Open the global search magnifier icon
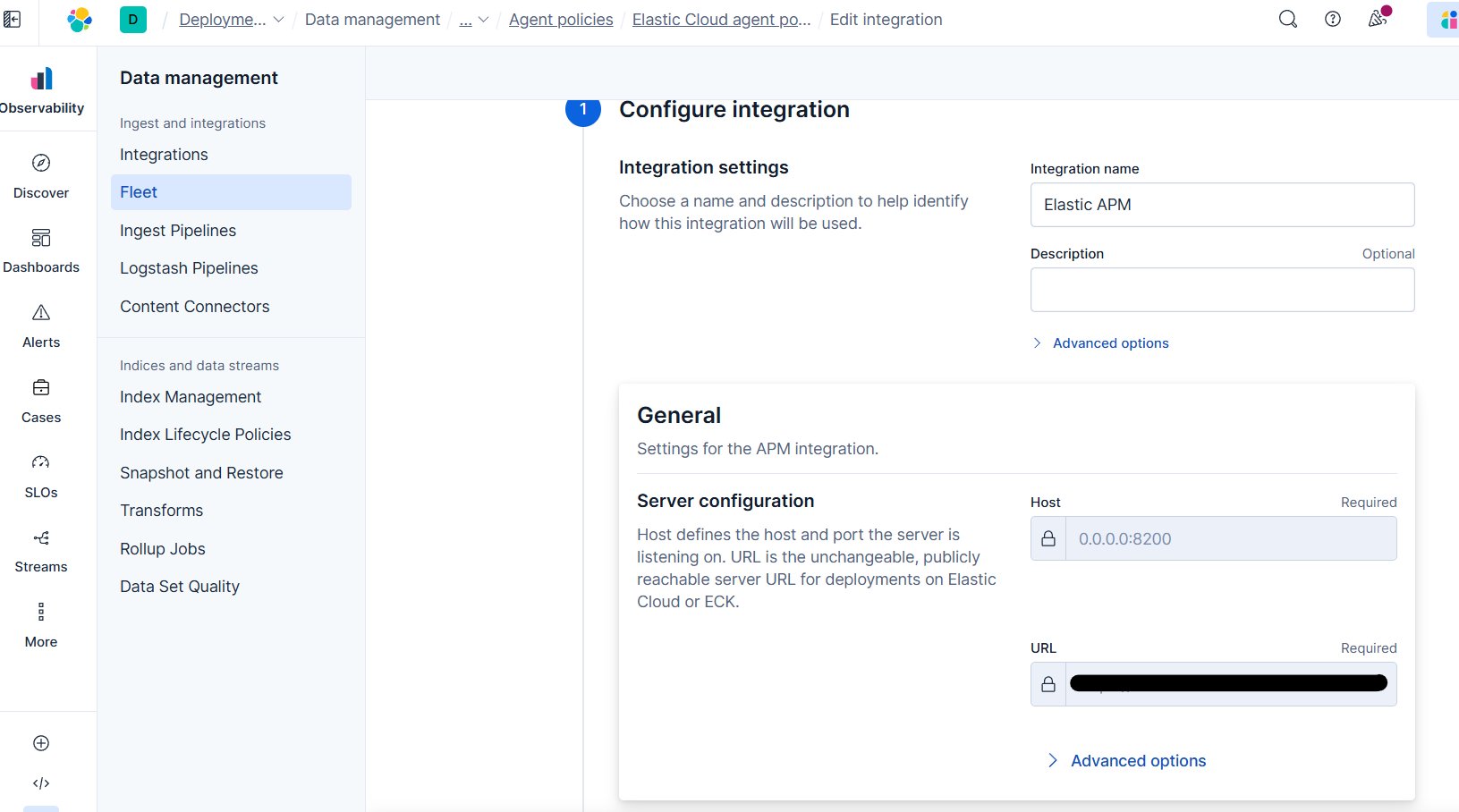This screenshot has width=1459, height=812. [x=1287, y=18]
